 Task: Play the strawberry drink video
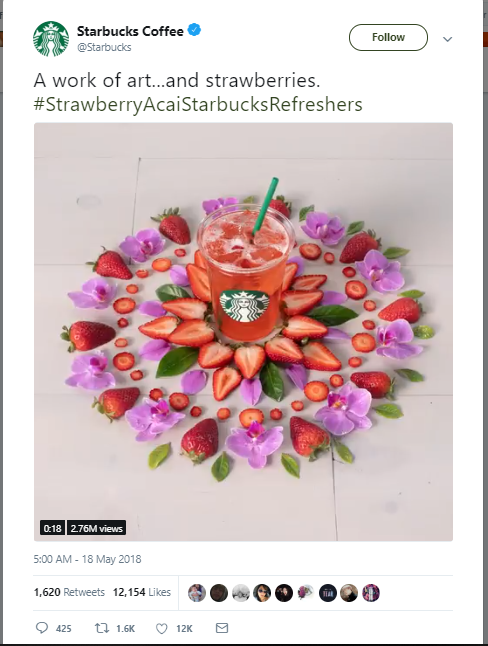pyautogui.click(x=243, y=332)
